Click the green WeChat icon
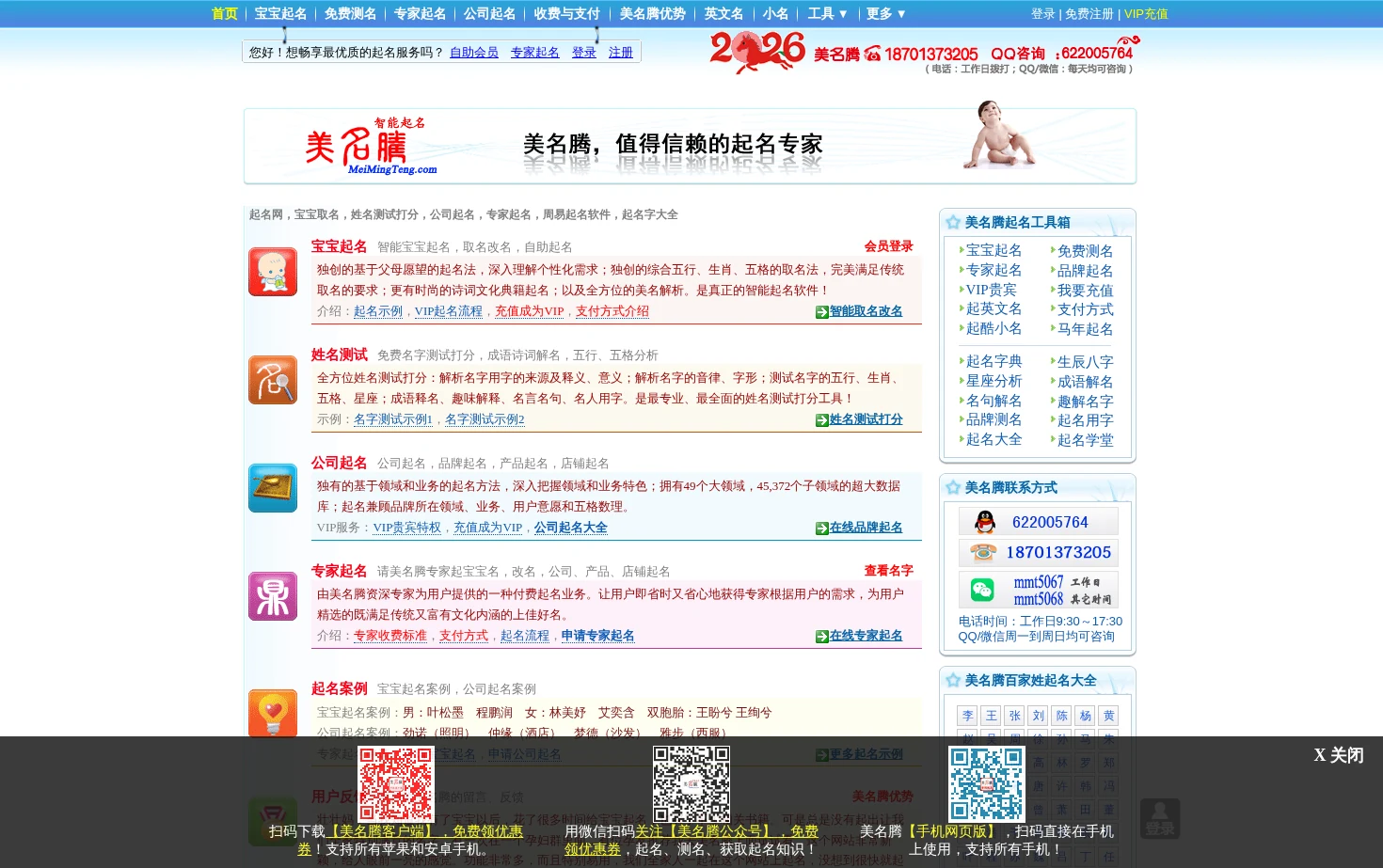Image resolution: width=1383 pixels, height=868 pixels. 982,590
